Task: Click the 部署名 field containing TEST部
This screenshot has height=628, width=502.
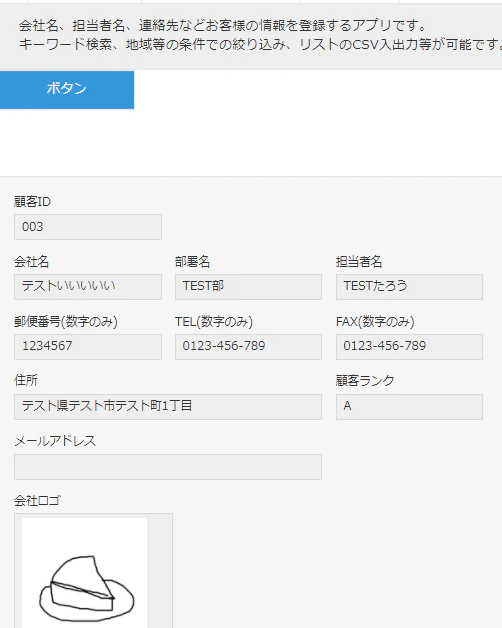Action: click(x=248, y=287)
